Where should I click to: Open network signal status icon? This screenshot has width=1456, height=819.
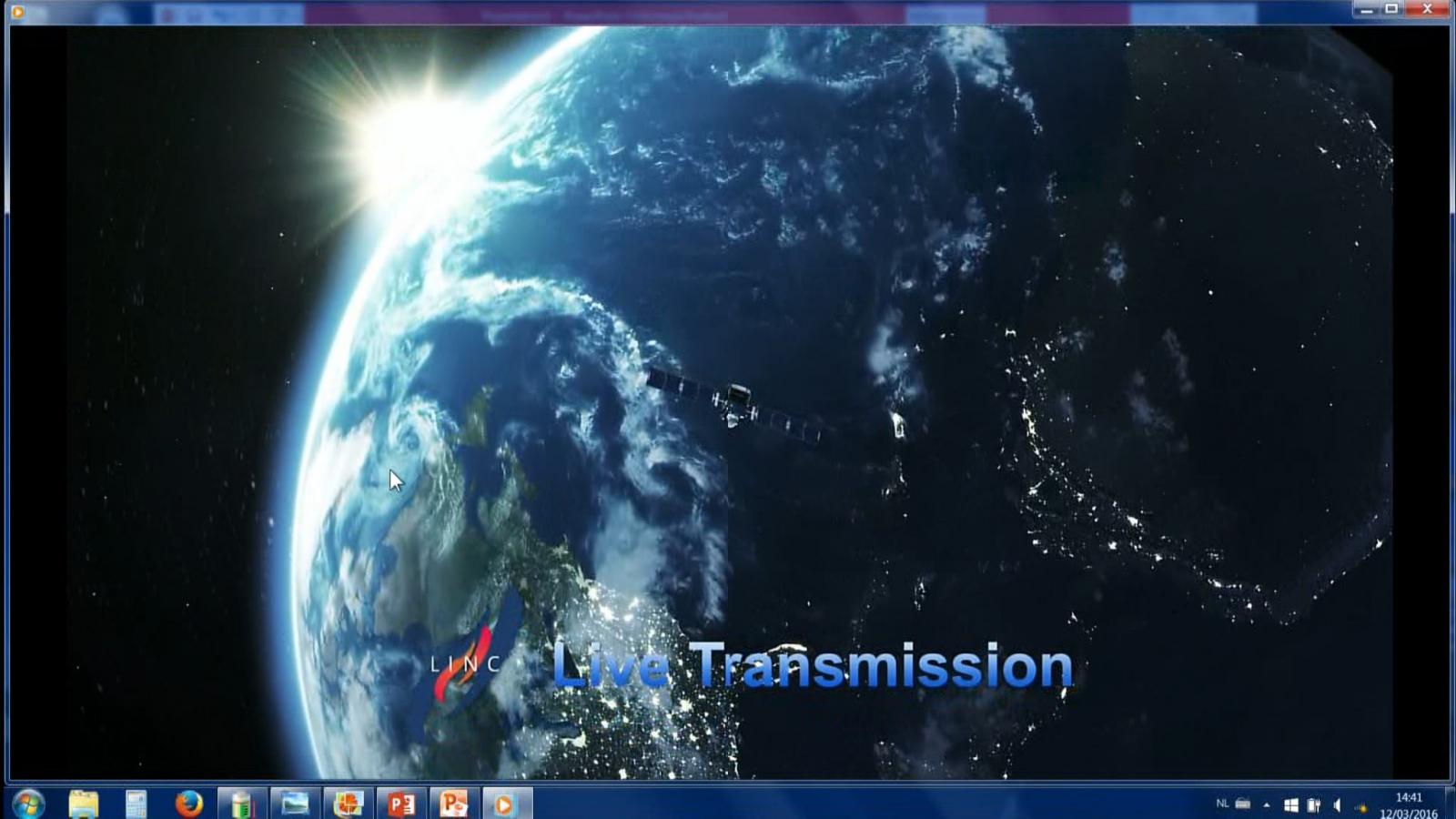1361,806
